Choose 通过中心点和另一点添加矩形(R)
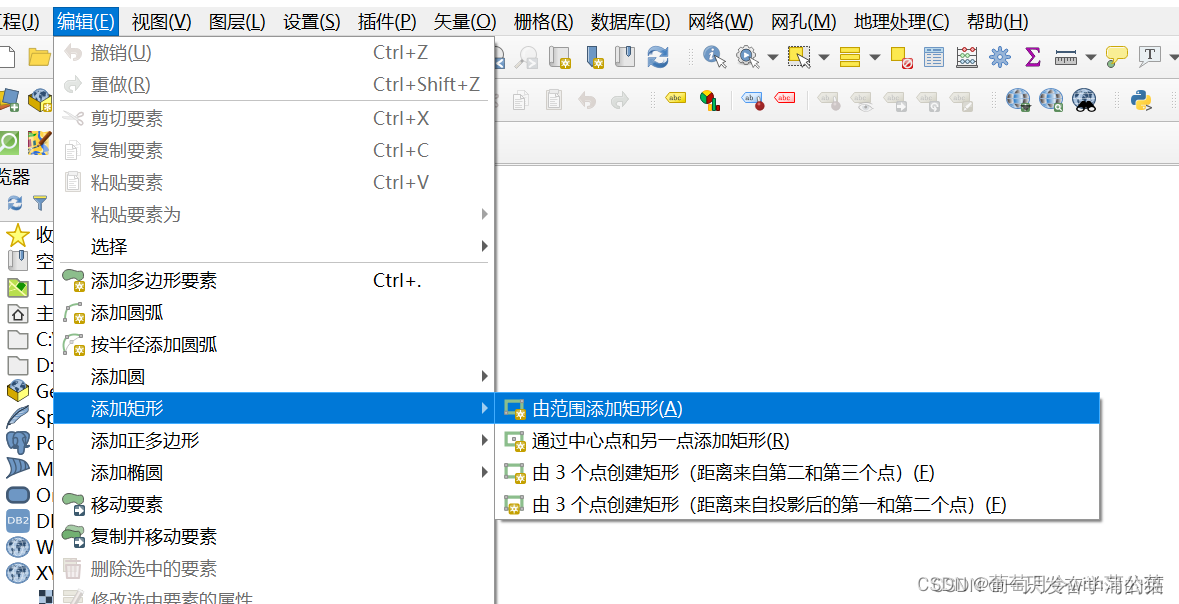Viewport: 1179px width, 604px height. [x=797, y=440]
